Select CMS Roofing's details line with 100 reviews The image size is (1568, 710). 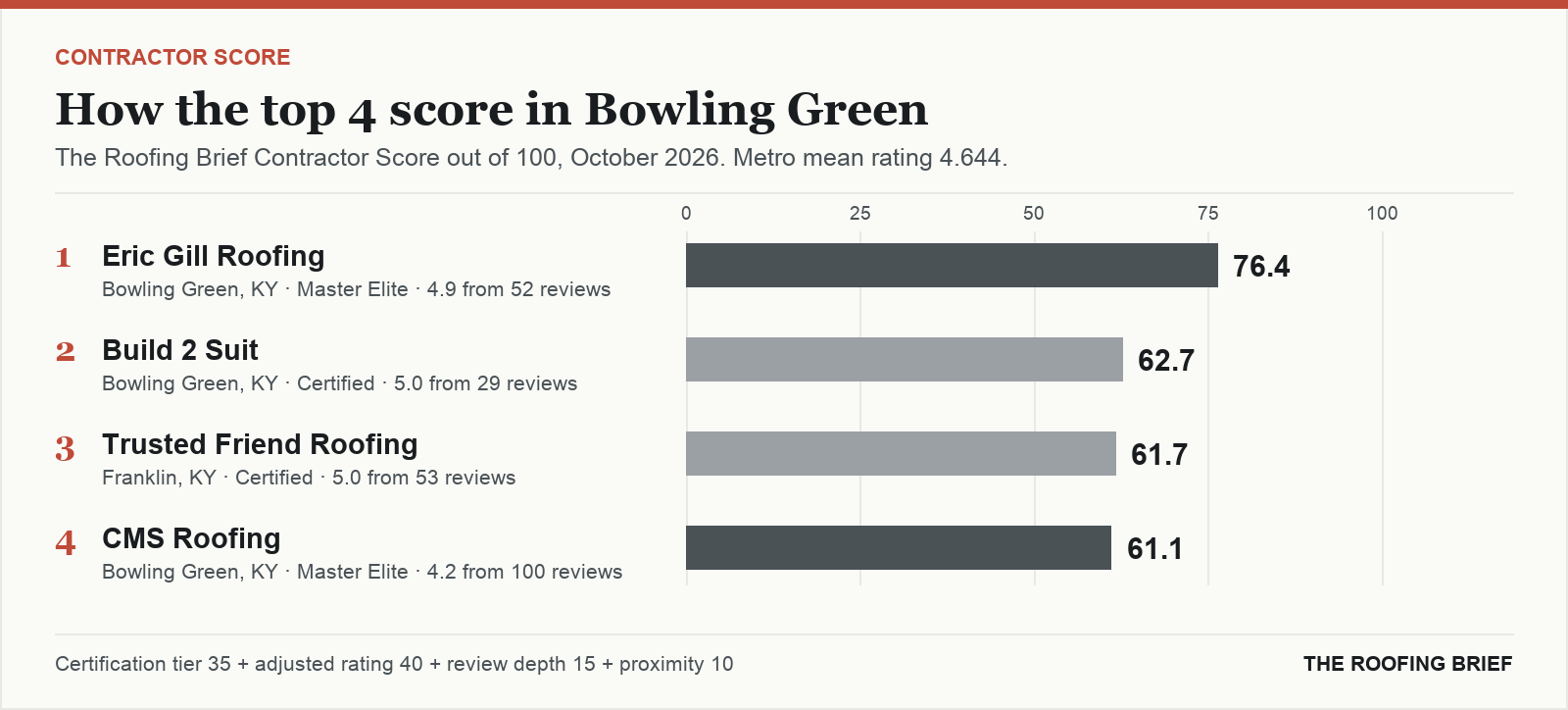point(363,572)
